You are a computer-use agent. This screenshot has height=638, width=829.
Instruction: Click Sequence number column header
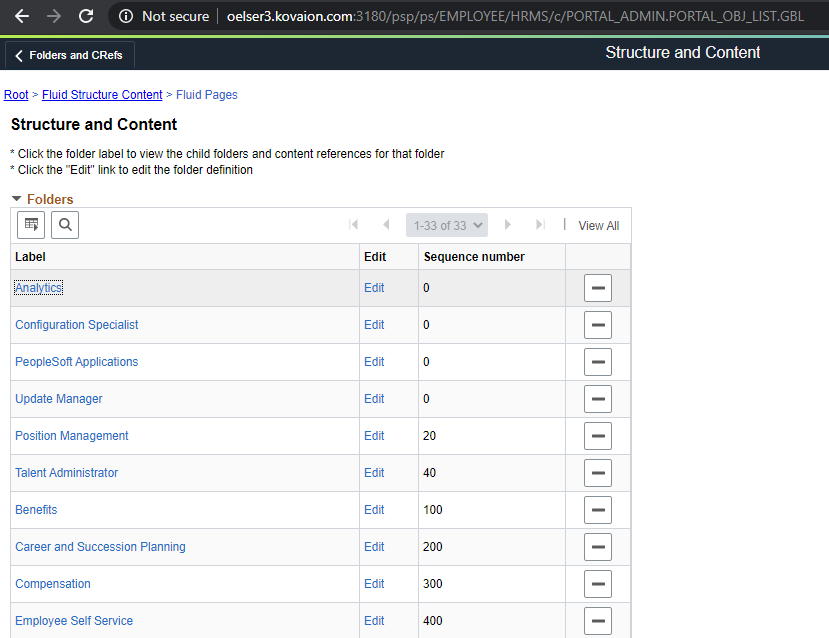[x=474, y=257]
